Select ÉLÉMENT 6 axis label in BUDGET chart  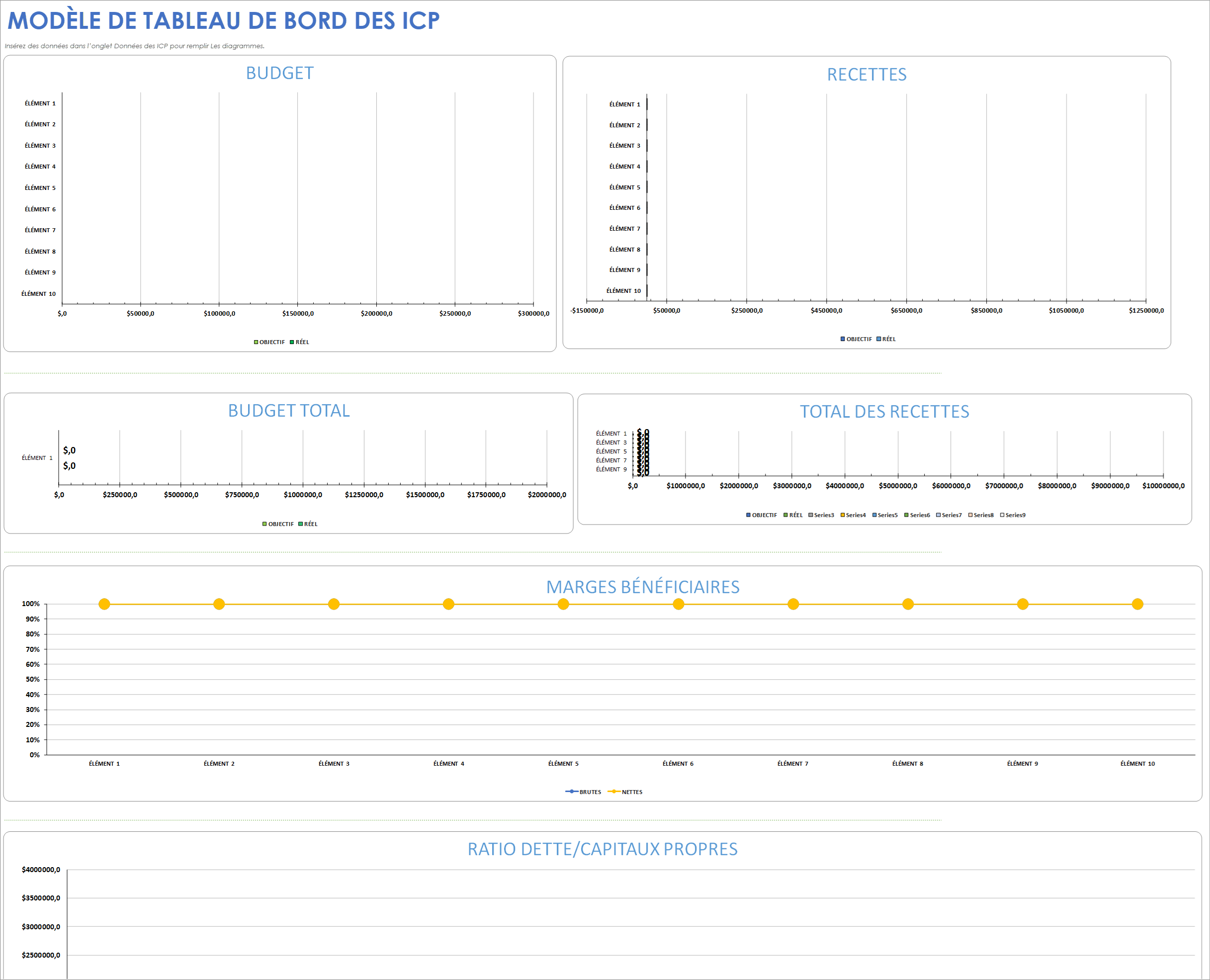click(x=40, y=209)
